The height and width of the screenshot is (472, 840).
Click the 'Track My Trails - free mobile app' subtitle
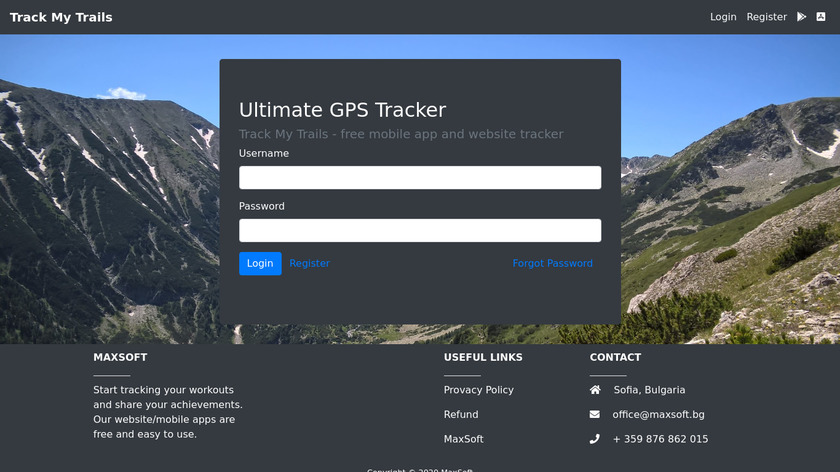point(401,134)
